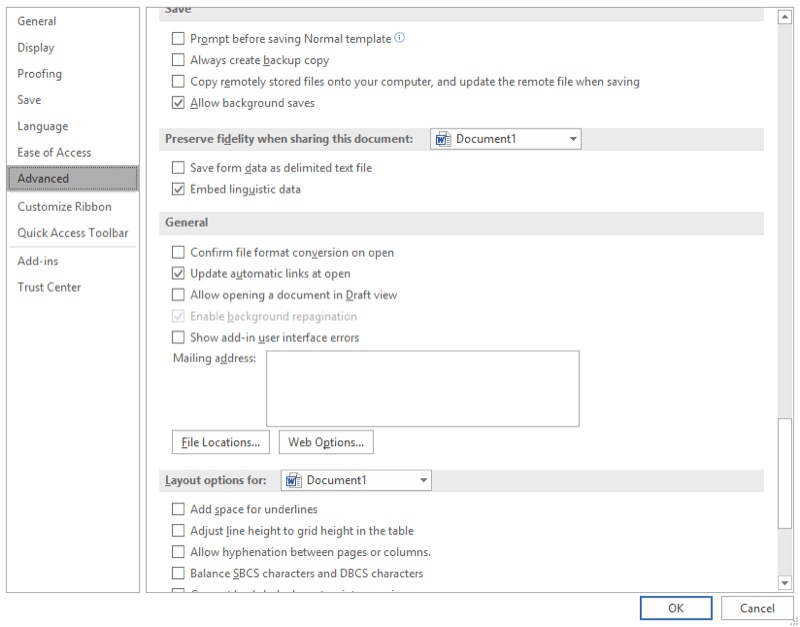Click inside the Mailing address box
800x627 pixels.
(422, 388)
